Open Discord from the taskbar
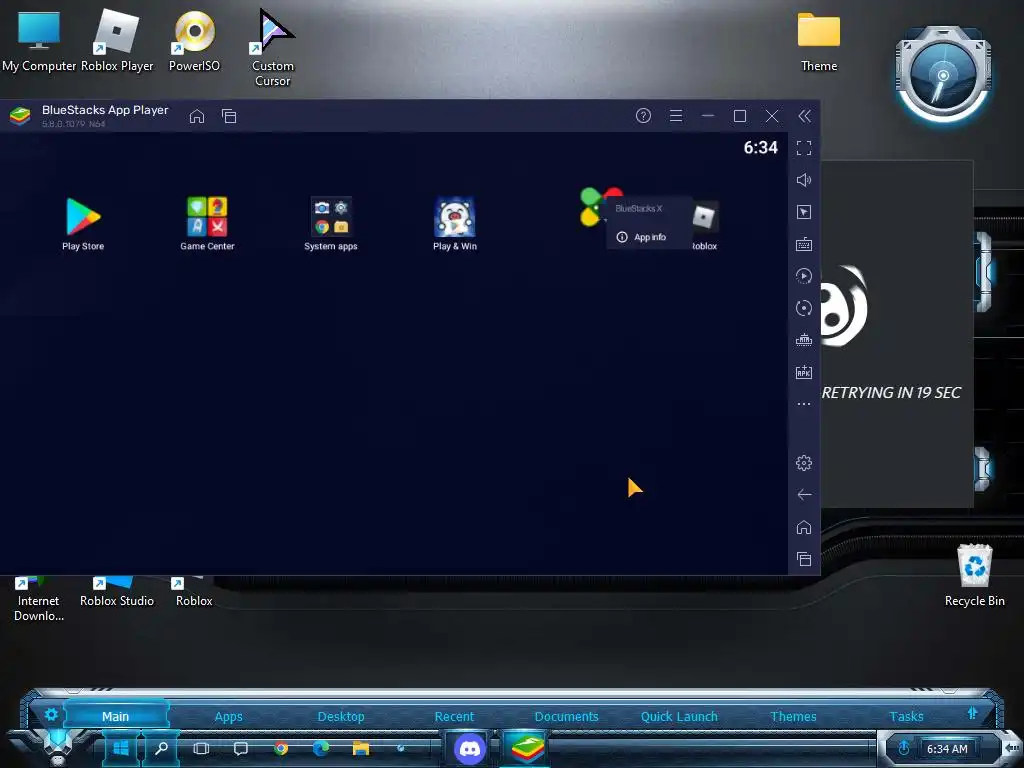The image size is (1024, 768). click(470, 748)
